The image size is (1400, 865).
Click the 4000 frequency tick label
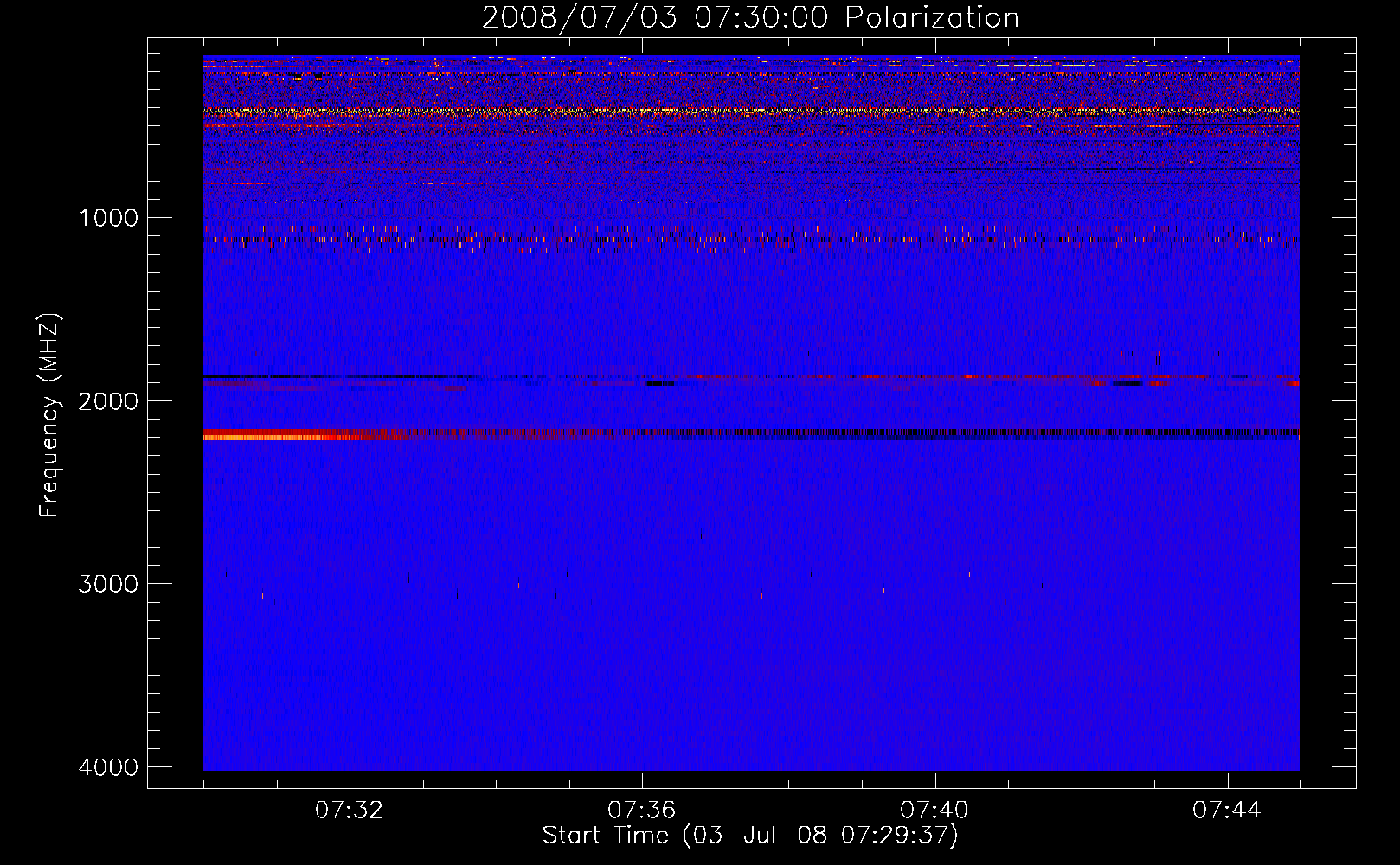click(108, 766)
